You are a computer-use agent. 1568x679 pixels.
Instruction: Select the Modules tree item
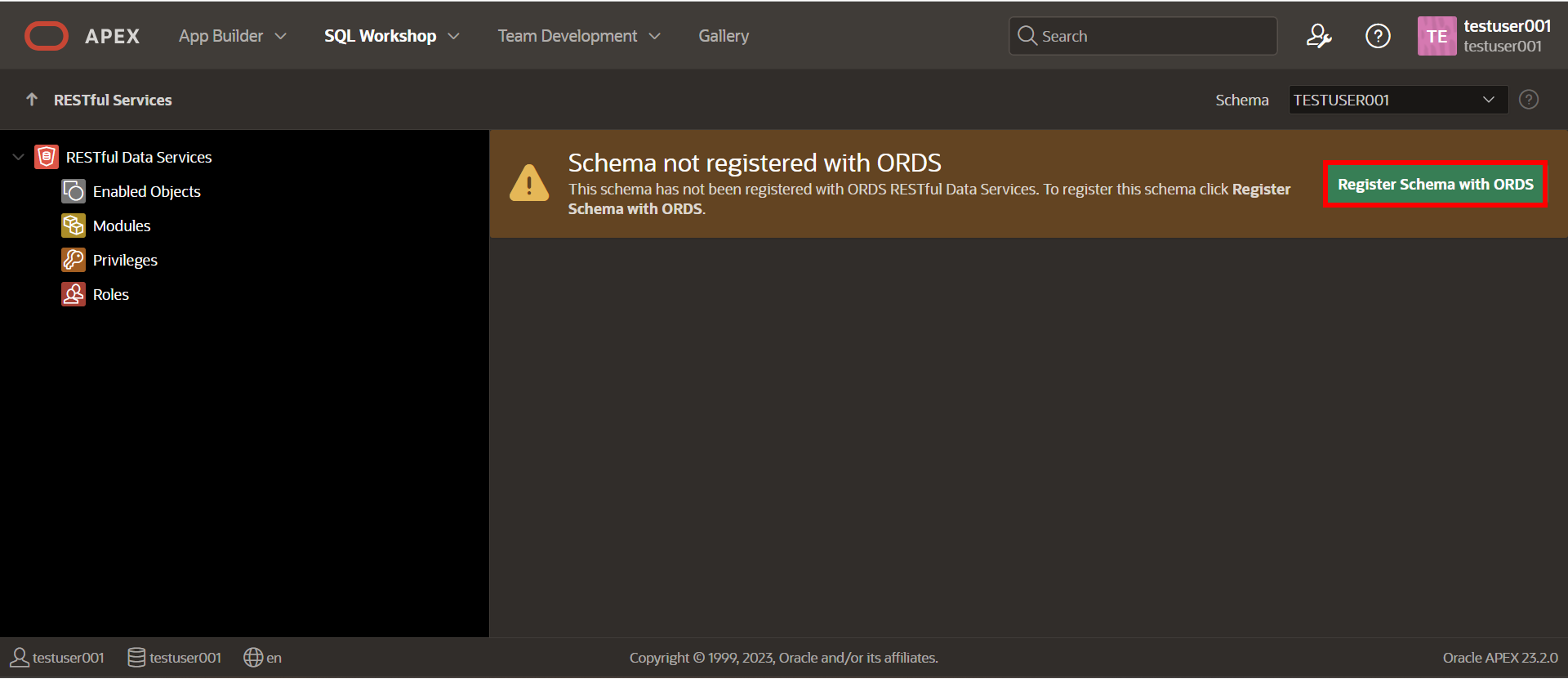[x=122, y=226]
